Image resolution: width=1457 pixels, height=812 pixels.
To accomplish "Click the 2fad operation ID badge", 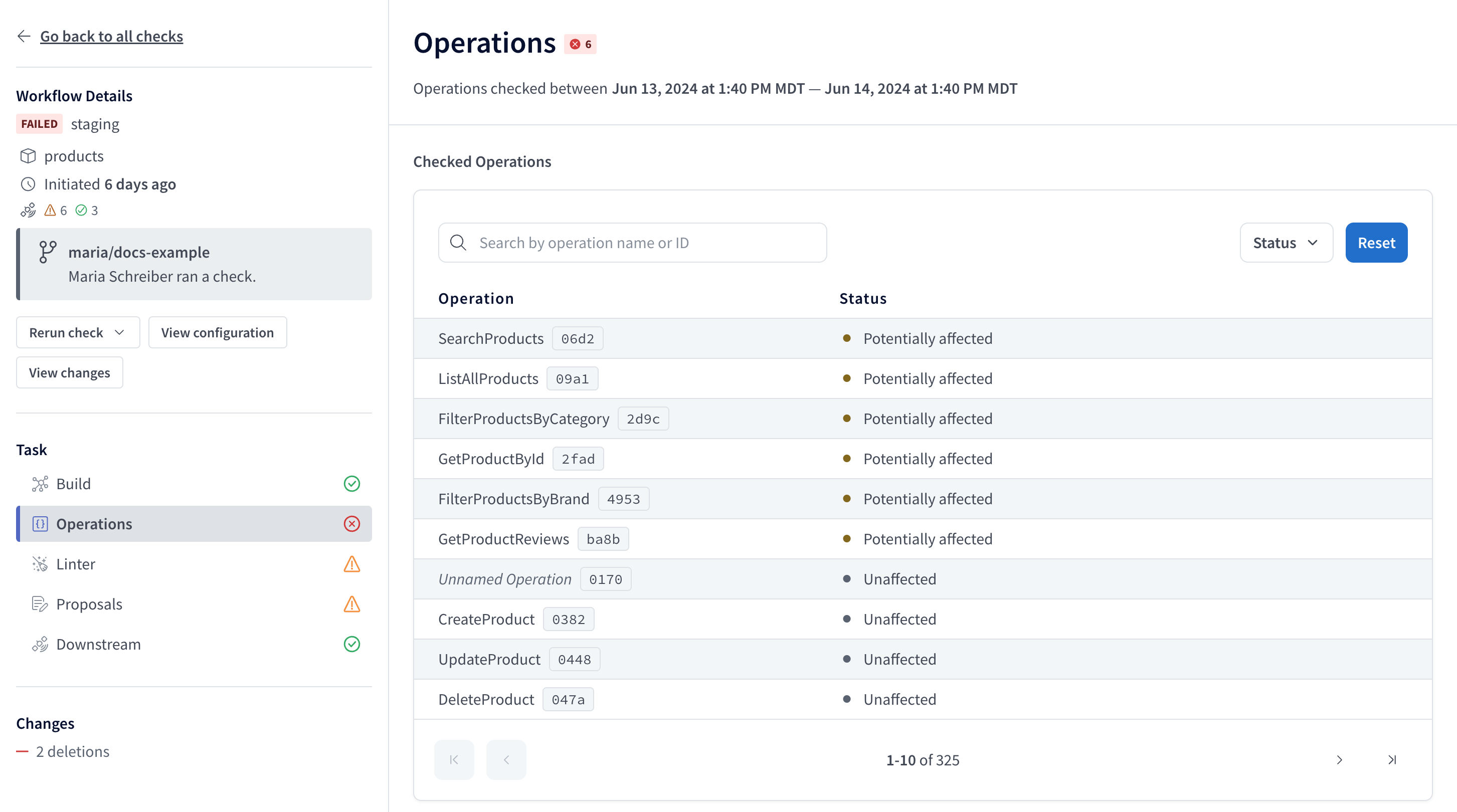I will [x=578, y=459].
